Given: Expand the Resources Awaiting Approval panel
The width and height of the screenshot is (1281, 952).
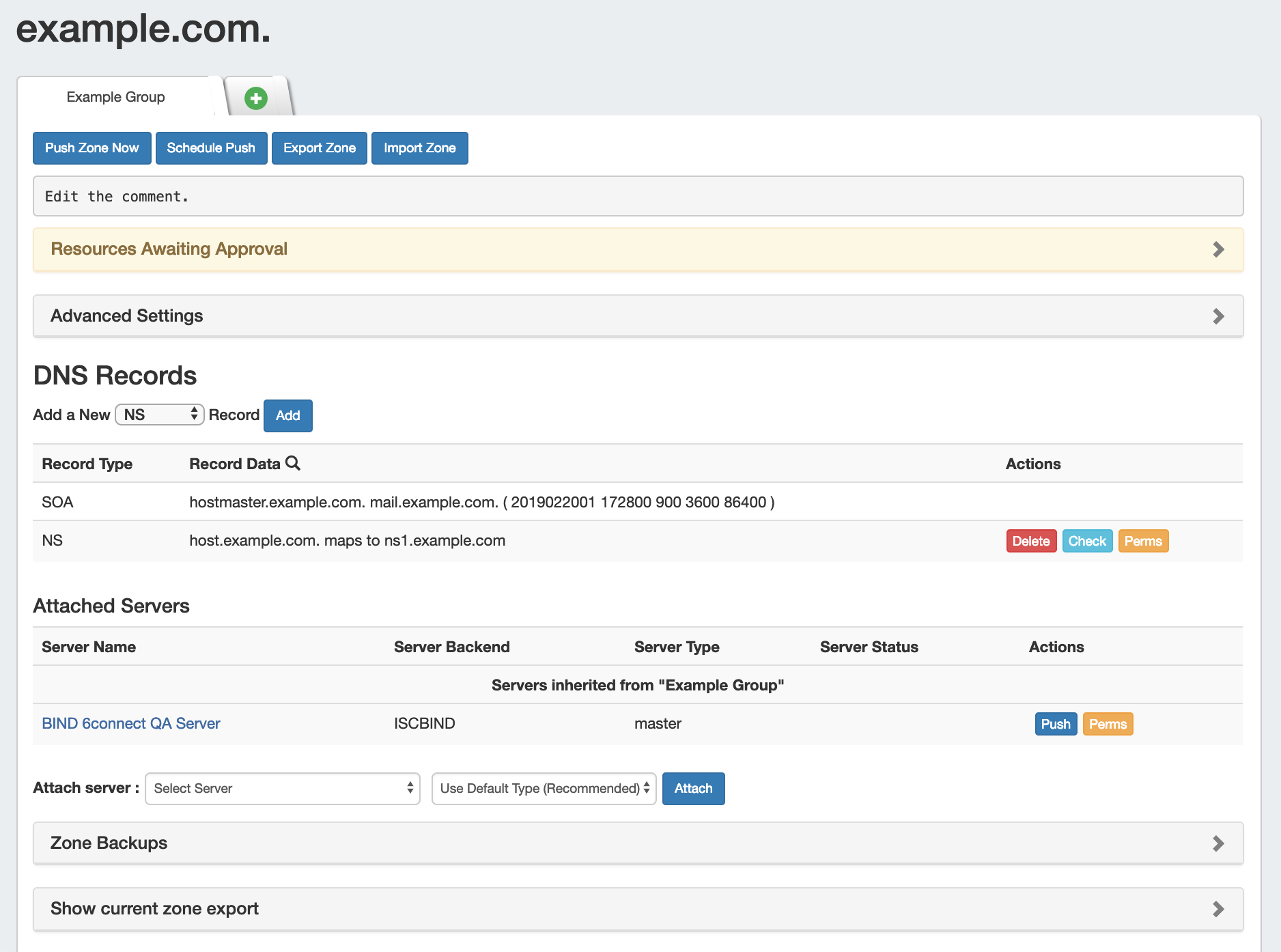Looking at the screenshot, I should click(x=638, y=249).
